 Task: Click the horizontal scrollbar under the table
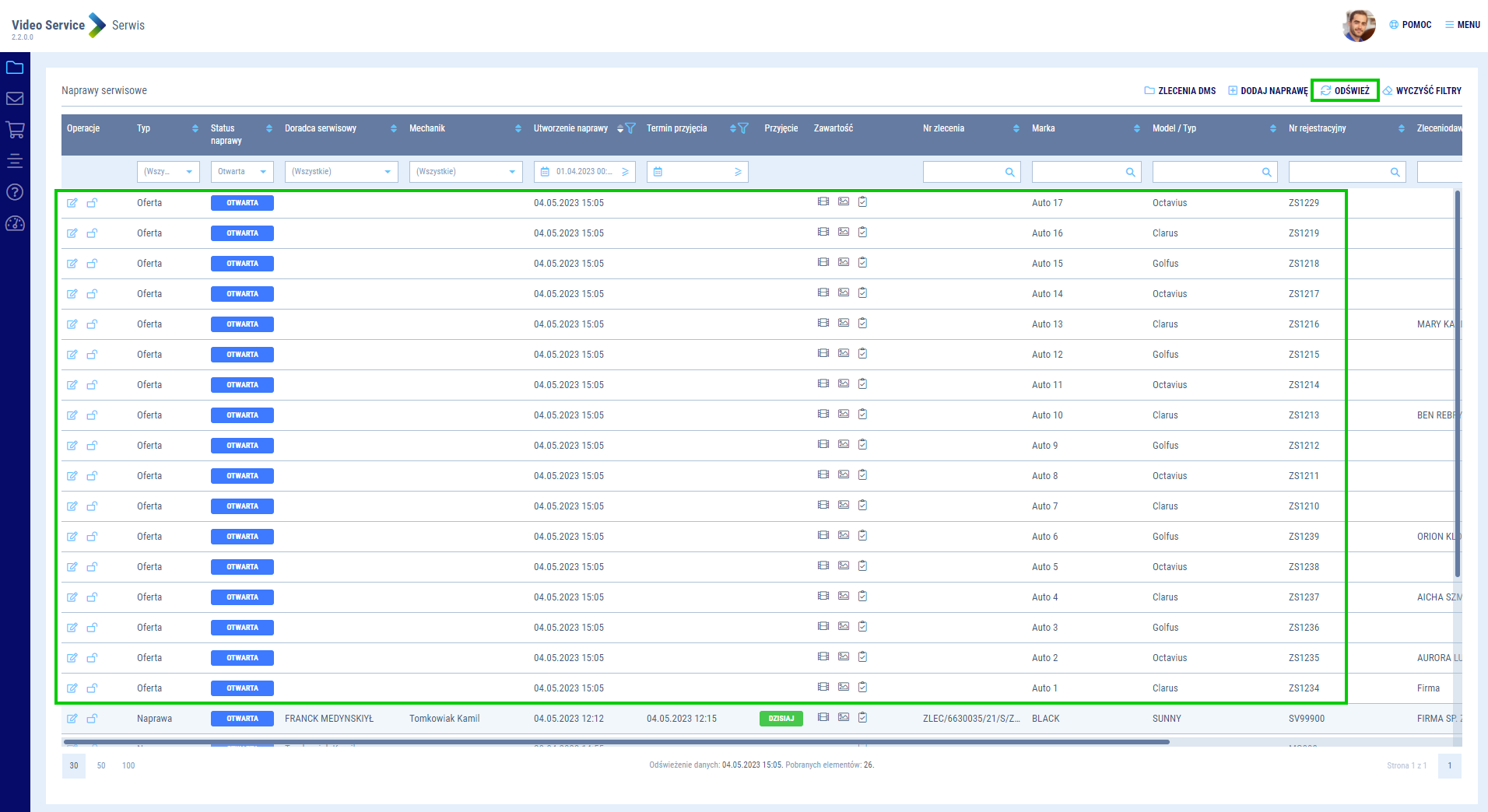pyautogui.click(x=615, y=742)
